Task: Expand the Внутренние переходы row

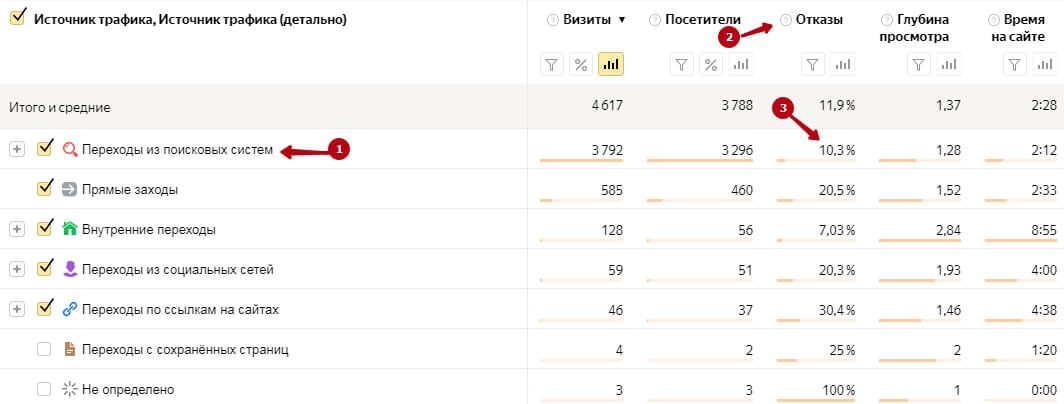Action: pyautogui.click(x=17, y=229)
